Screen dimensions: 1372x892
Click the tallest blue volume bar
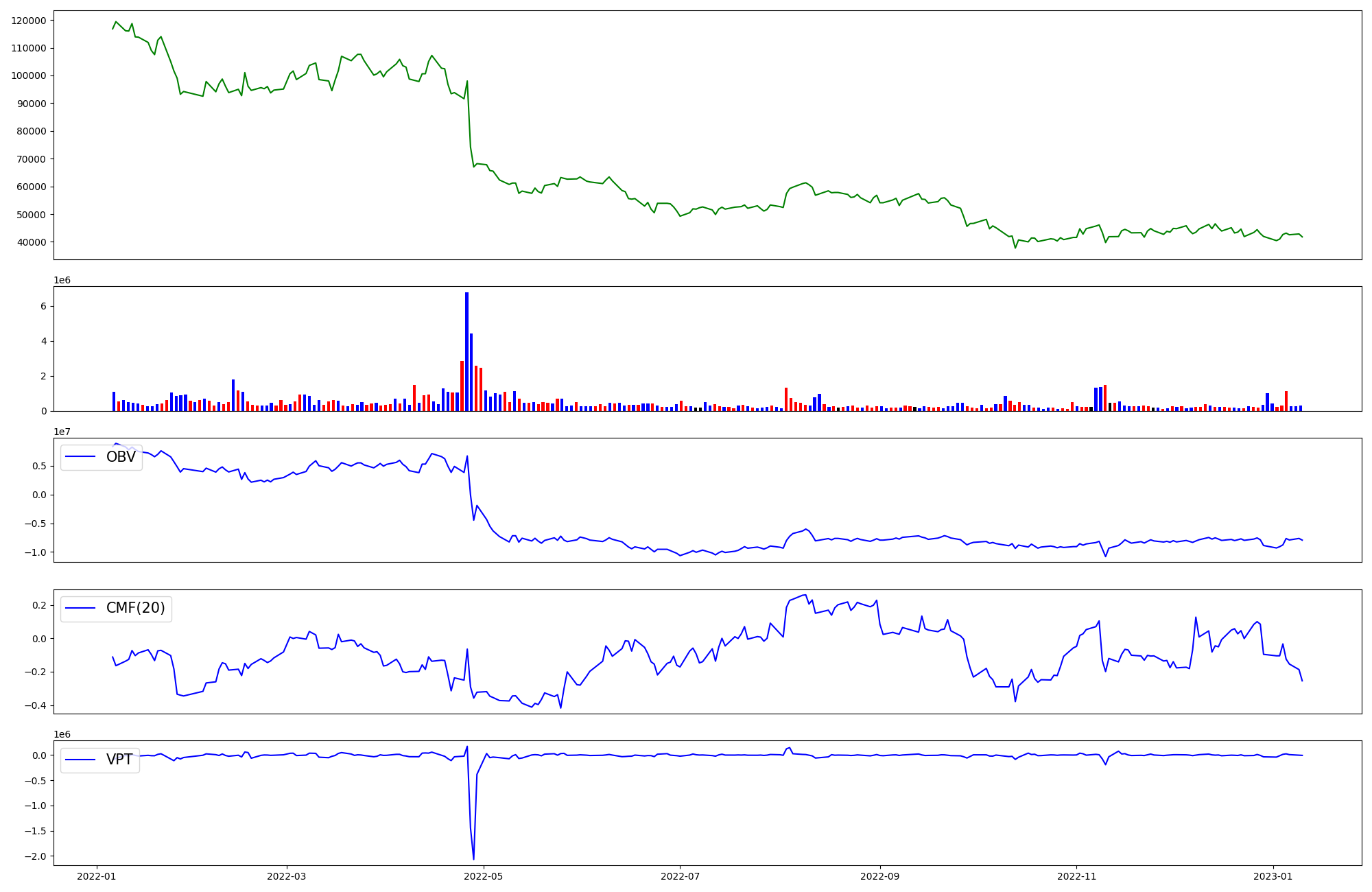click(466, 350)
